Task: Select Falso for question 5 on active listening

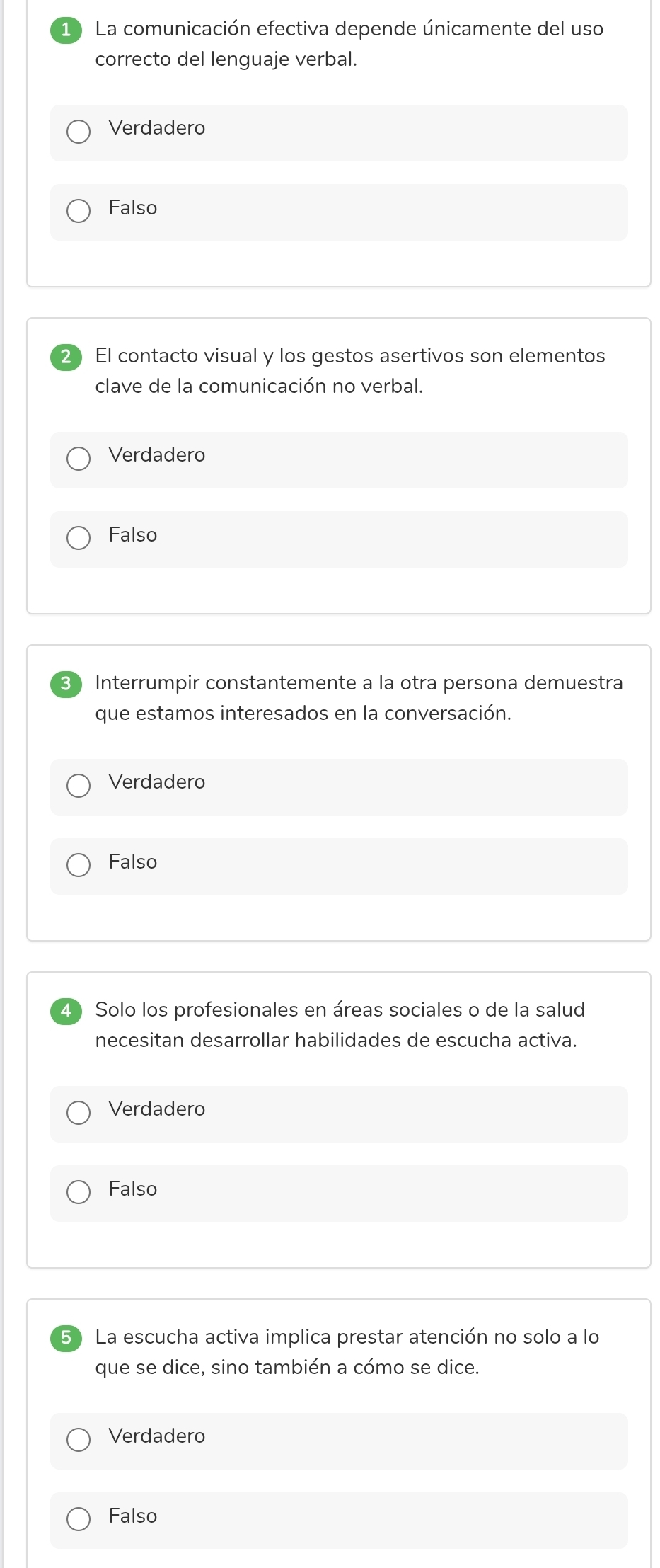Action: (79, 1519)
